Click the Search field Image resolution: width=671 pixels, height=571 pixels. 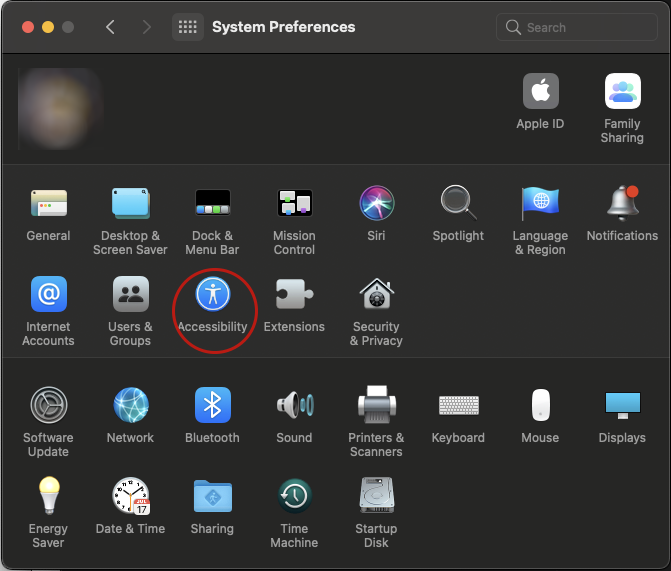[x=576, y=27]
